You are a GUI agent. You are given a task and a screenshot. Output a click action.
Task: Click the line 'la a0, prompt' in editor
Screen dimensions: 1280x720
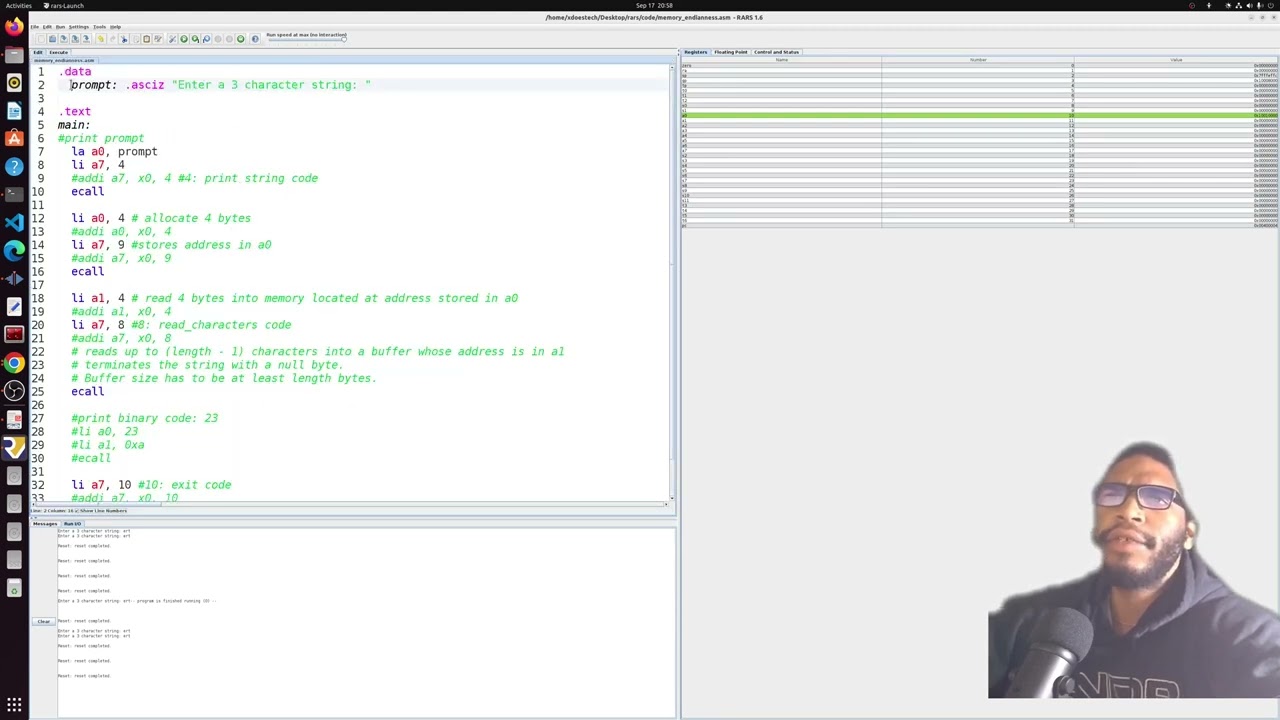point(114,152)
